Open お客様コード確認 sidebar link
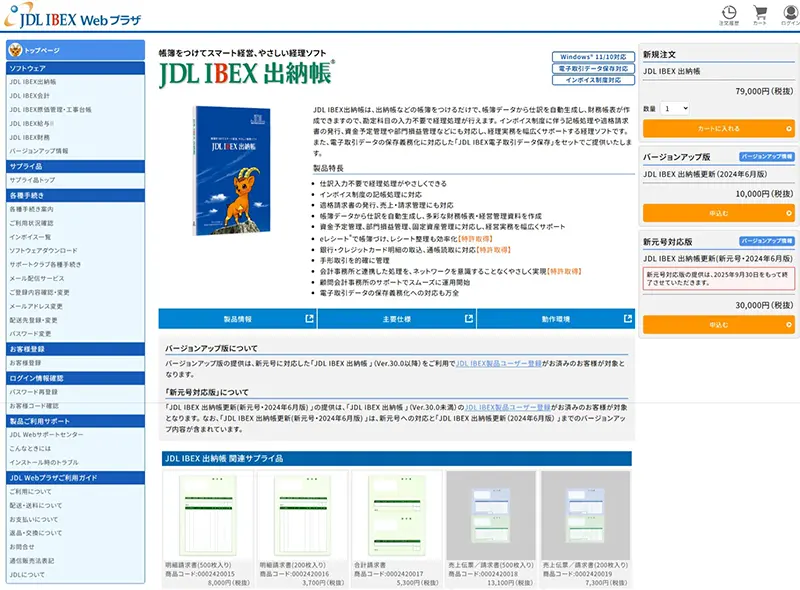The image size is (800, 590). (34, 406)
